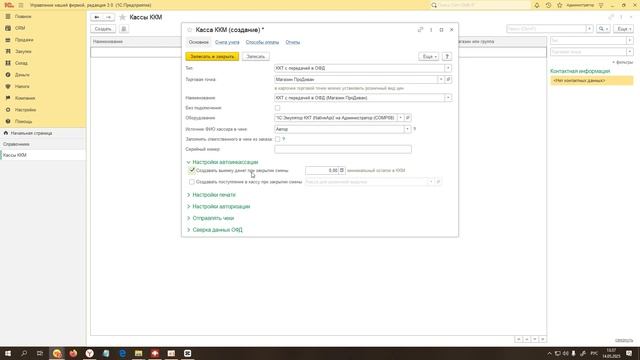Toggle Заполнить ответственного в чеке из заказа
This screenshot has width=640, height=360.
(x=278, y=139)
